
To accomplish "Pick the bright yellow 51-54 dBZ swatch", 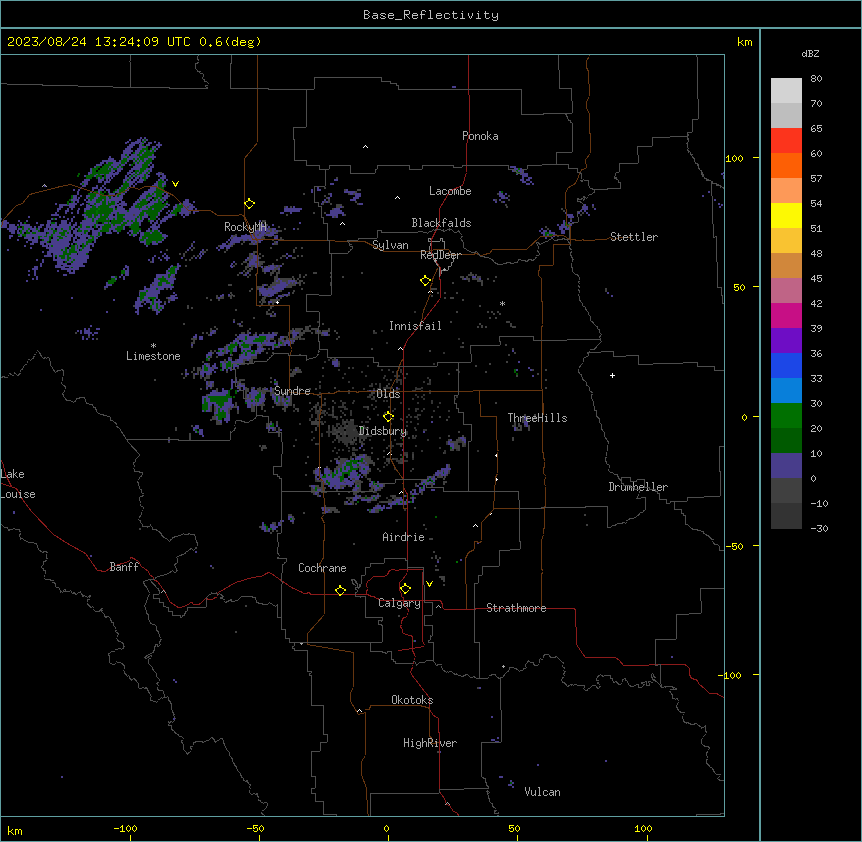I will [786, 215].
